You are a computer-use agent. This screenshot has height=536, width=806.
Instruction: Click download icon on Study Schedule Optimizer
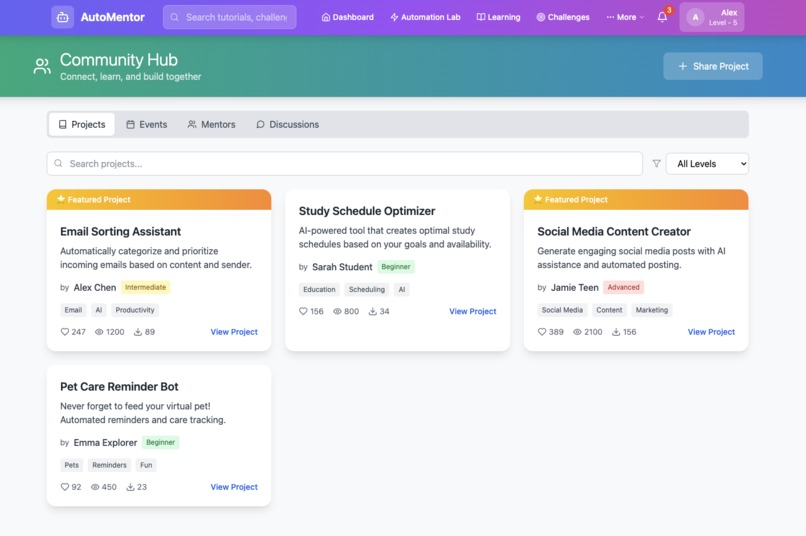click(373, 311)
